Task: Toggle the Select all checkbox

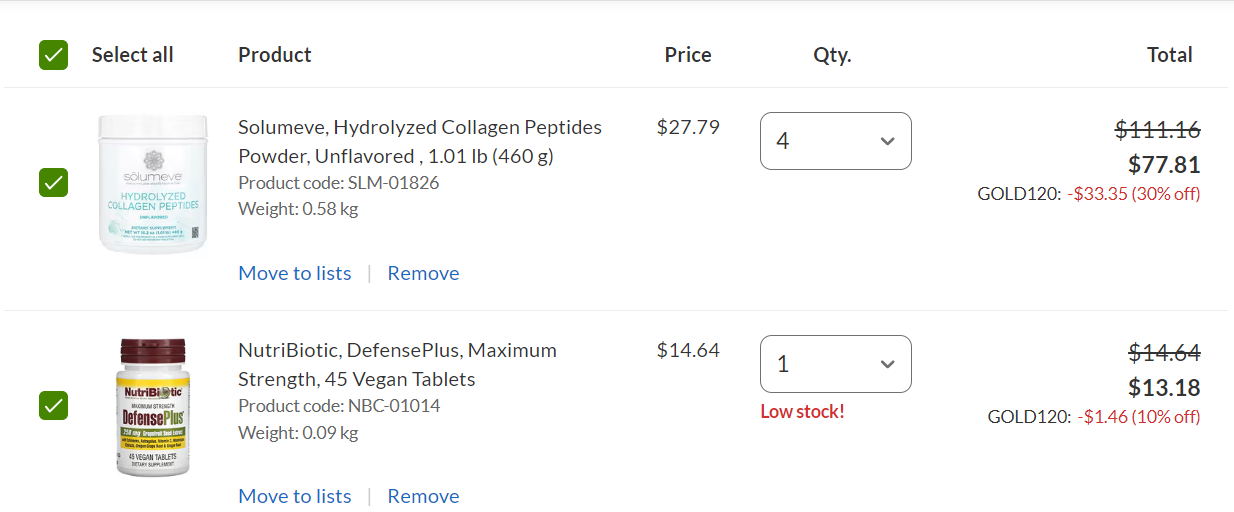Action: [54, 55]
